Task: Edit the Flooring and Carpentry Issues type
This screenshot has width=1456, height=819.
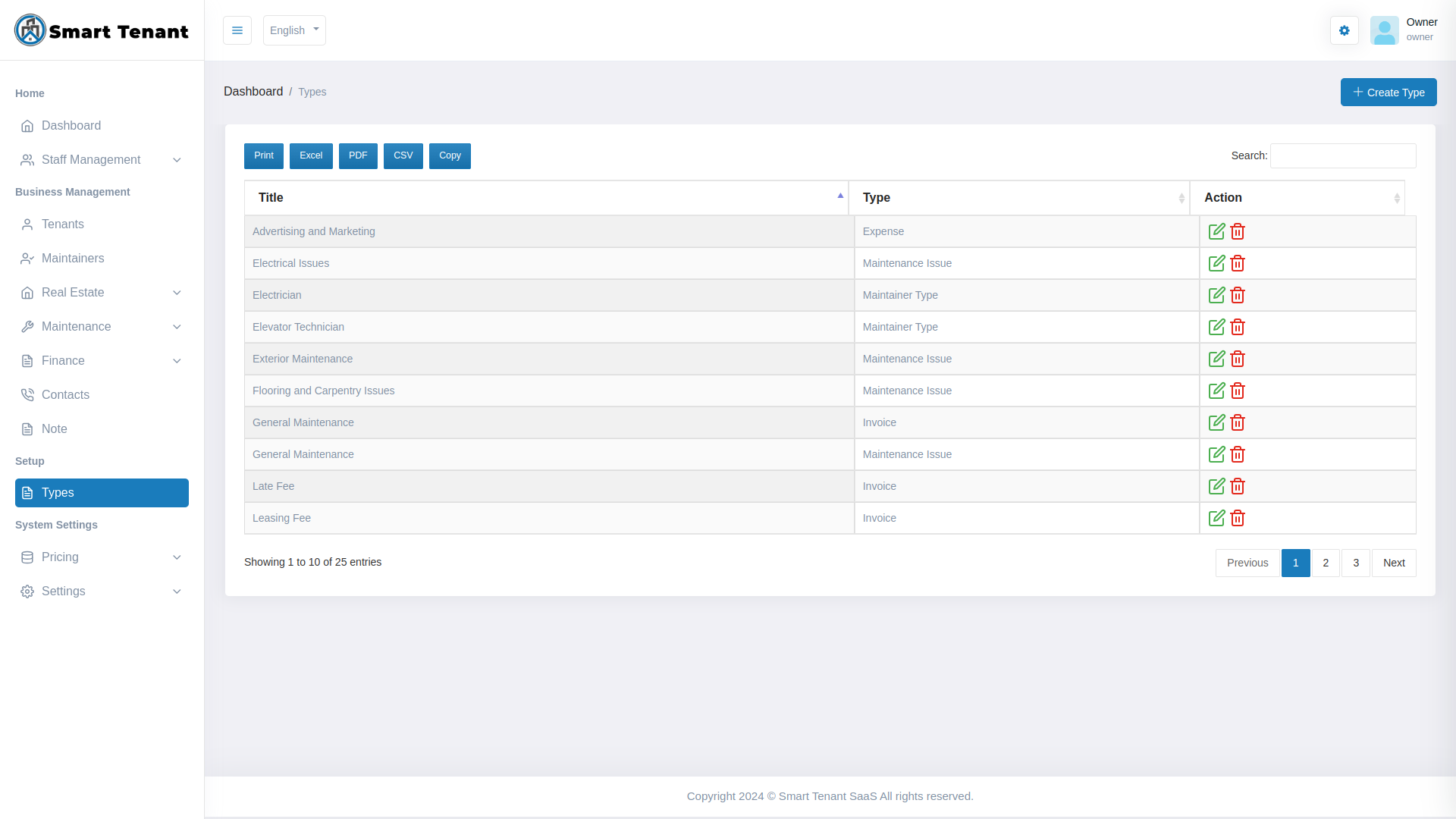Action: (1216, 391)
